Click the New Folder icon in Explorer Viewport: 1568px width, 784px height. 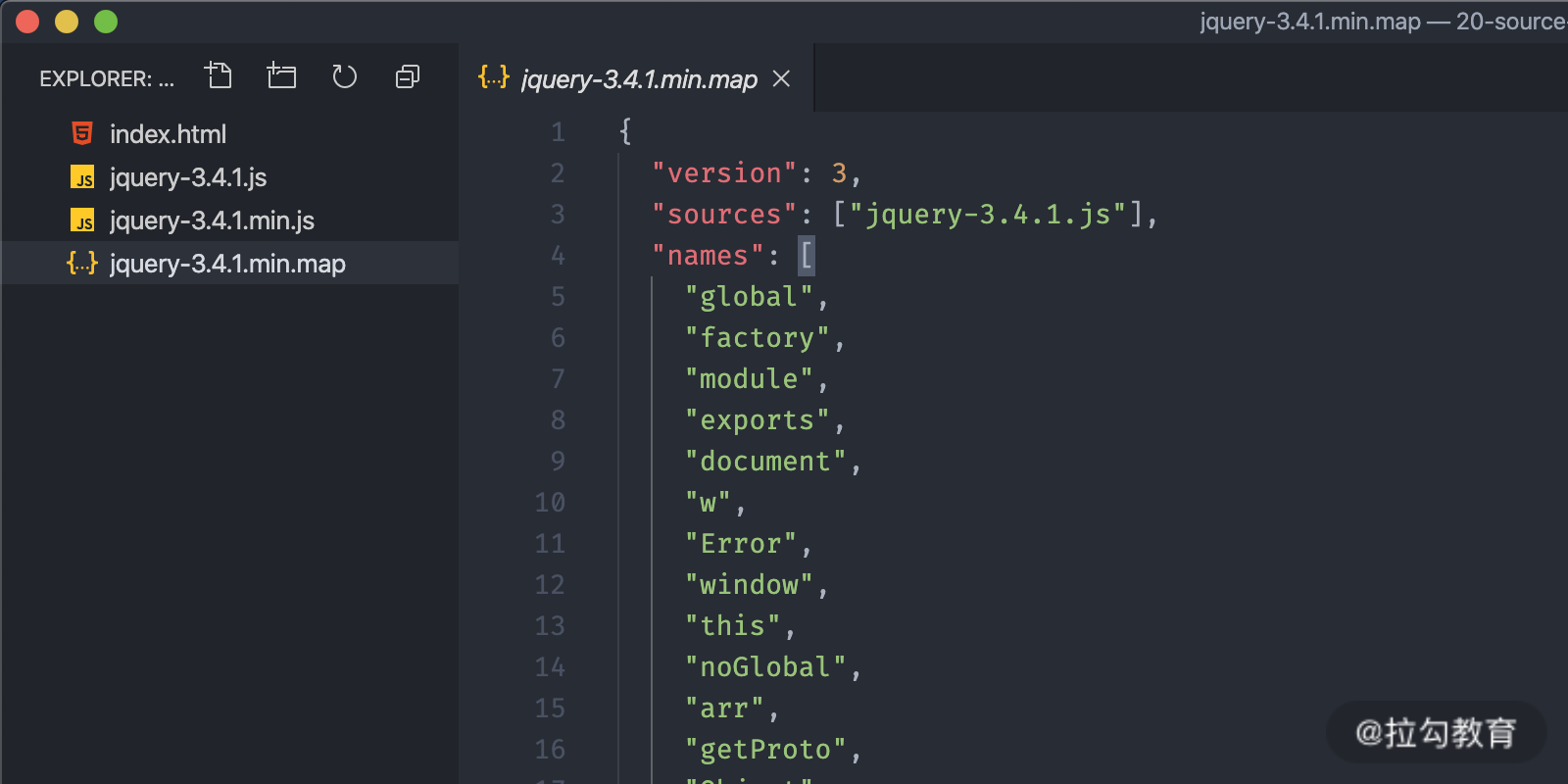point(281,75)
